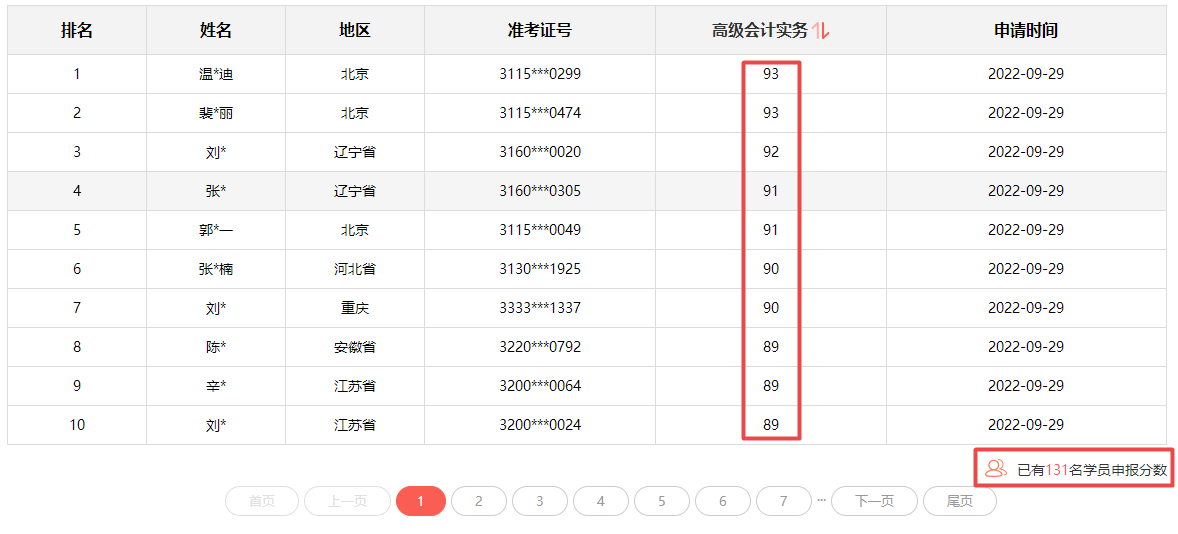
Task: Select name 郭*一
Action: [216, 230]
